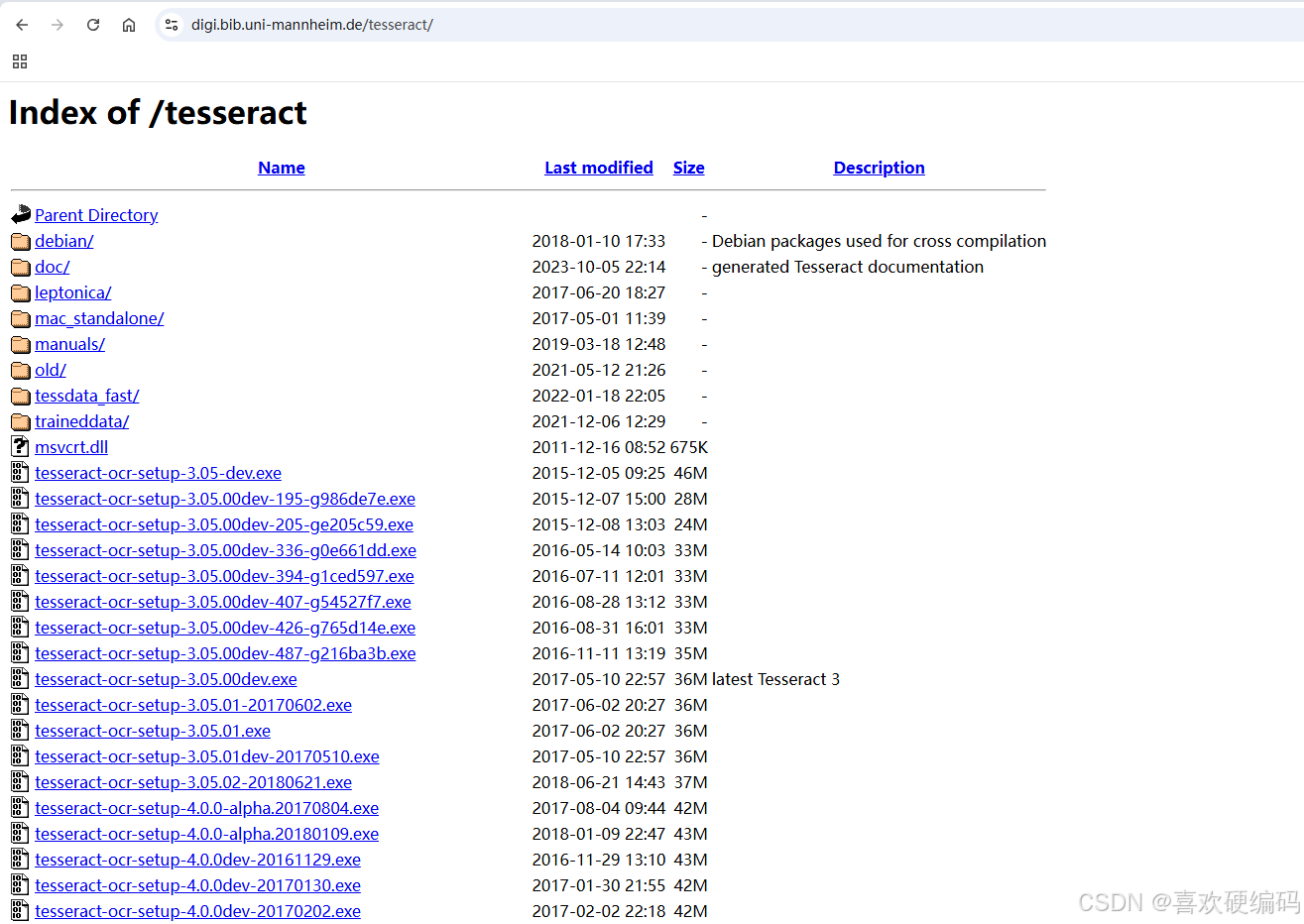Click 'Debian packages used for cross compilation' text
This screenshot has height=924, width=1304.
[x=879, y=241]
